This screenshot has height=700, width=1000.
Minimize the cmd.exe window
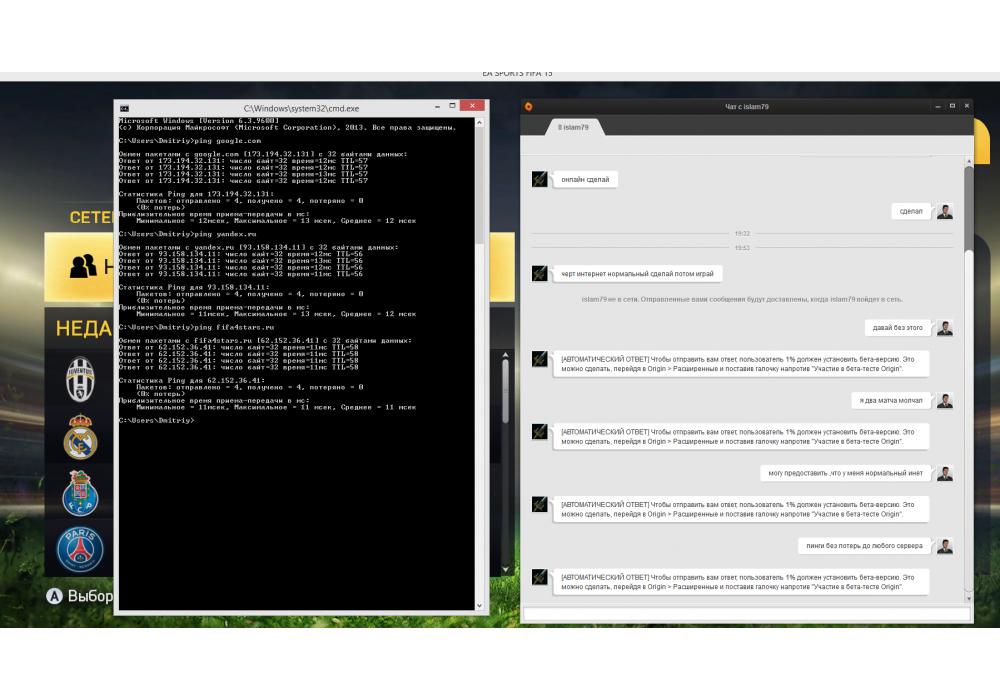(437, 106)
